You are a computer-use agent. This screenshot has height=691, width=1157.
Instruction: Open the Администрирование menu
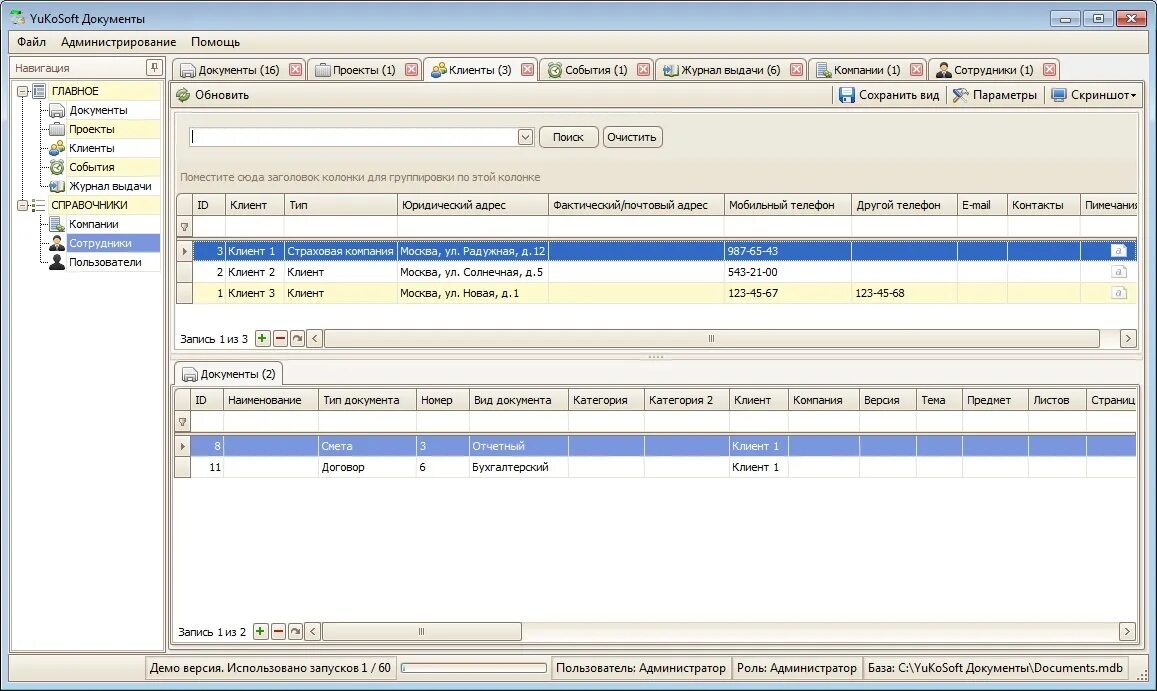point(118,42)
